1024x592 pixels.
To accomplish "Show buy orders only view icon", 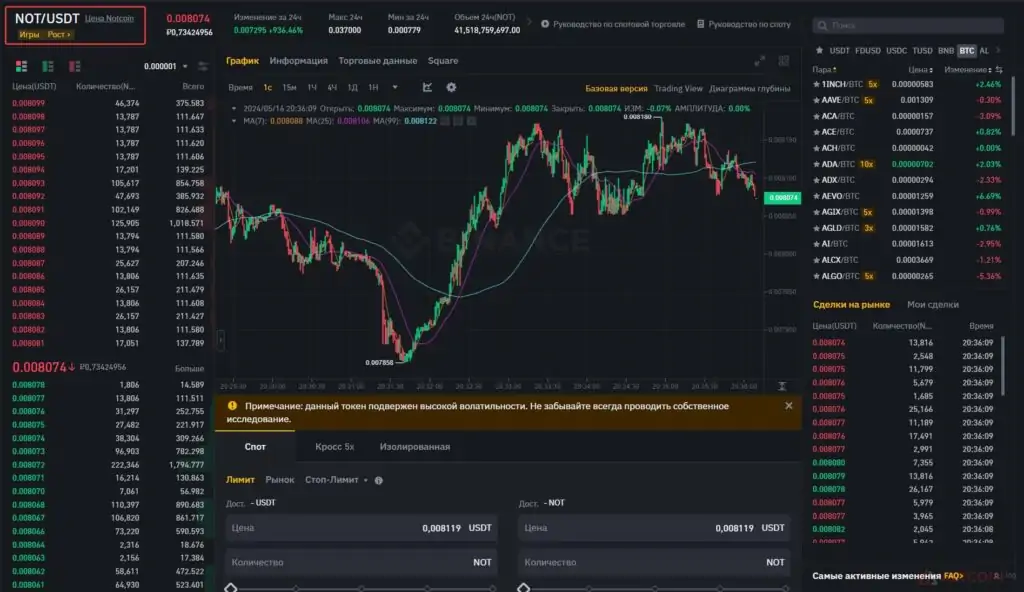I will point(48,66).
